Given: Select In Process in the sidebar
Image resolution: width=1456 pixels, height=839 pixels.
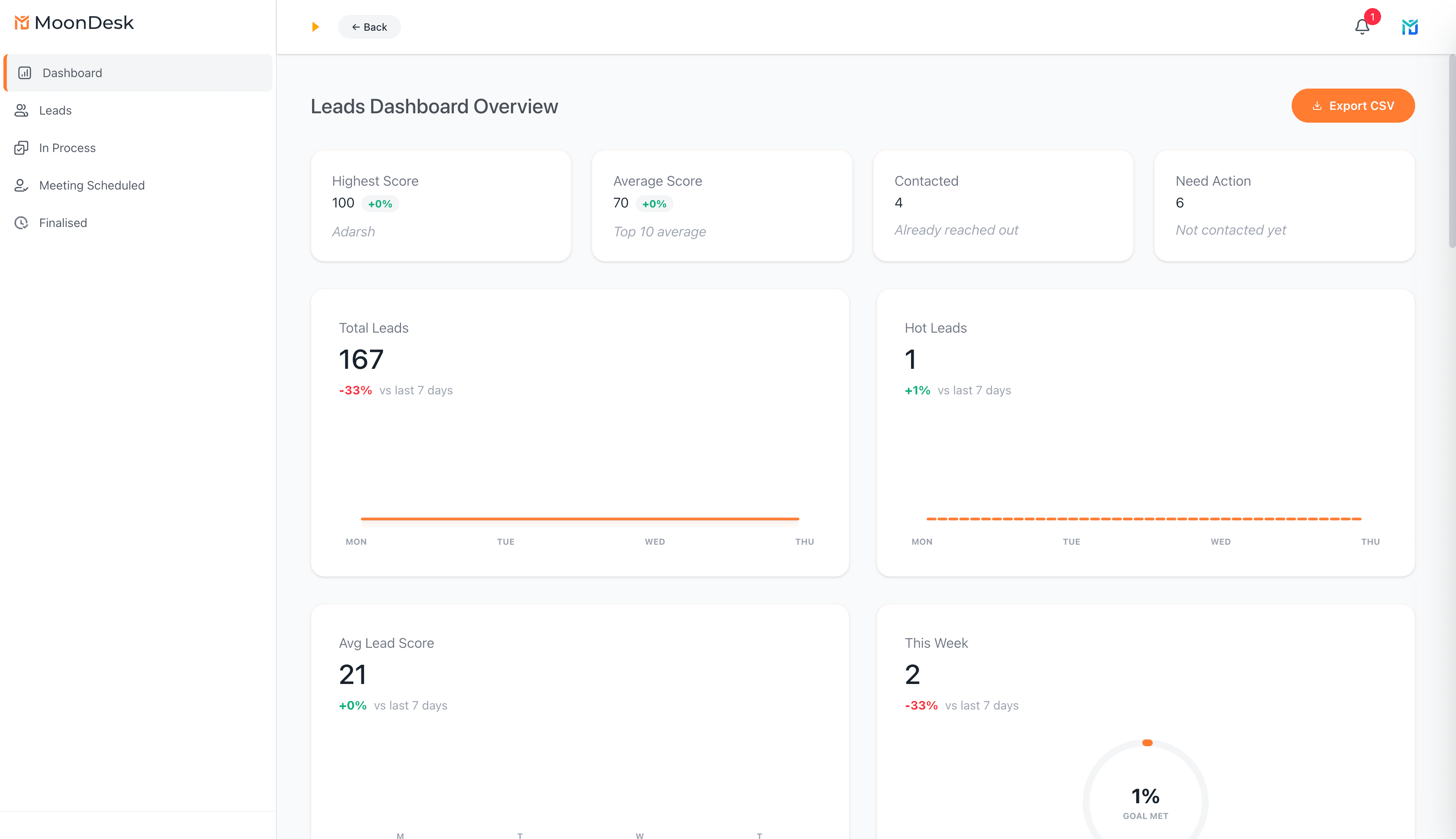Looking at the screenshot, I should click(x=138, y=147).
